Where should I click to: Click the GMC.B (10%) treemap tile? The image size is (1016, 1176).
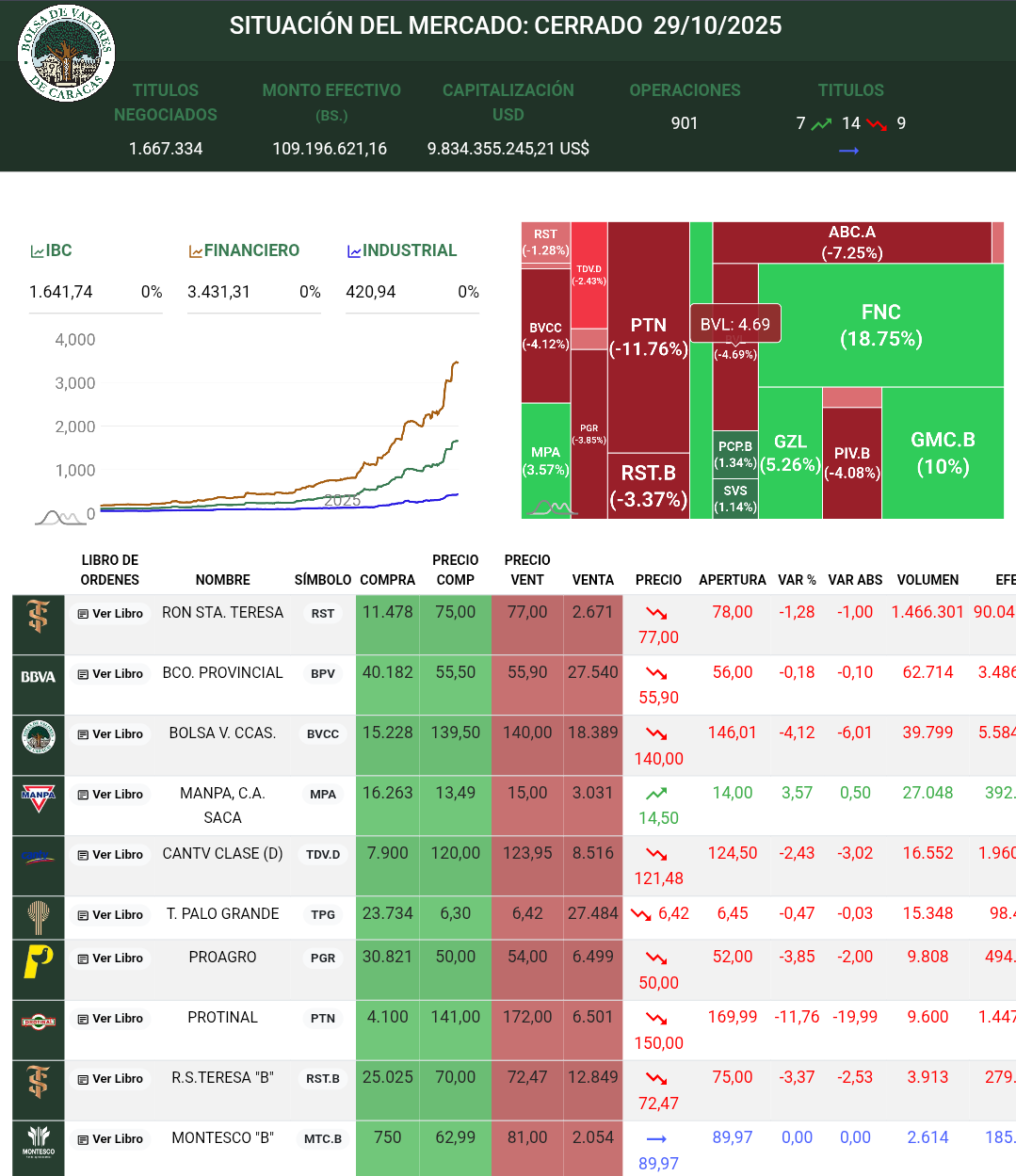[x=943, y=453]
